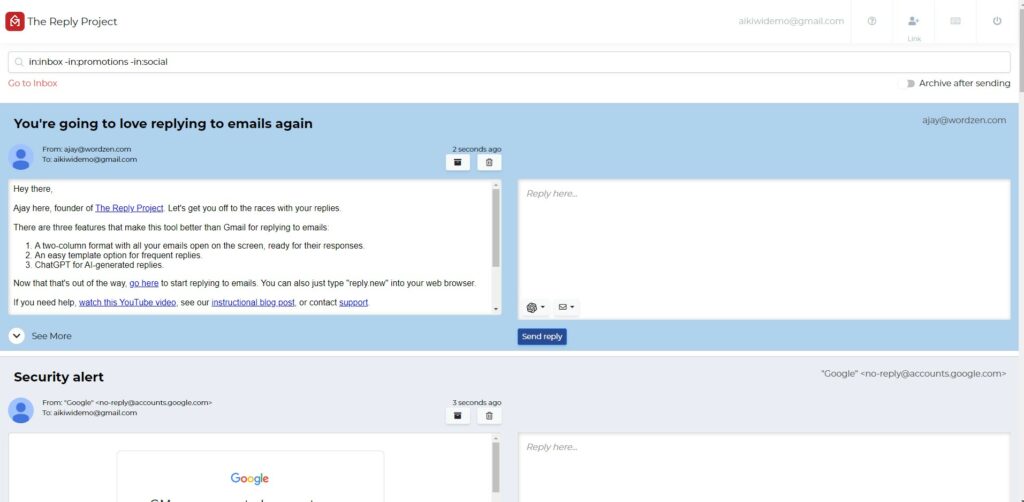Screen dimensions: 1024x502
Task: Delete the Security alert email
Action: 489,416
